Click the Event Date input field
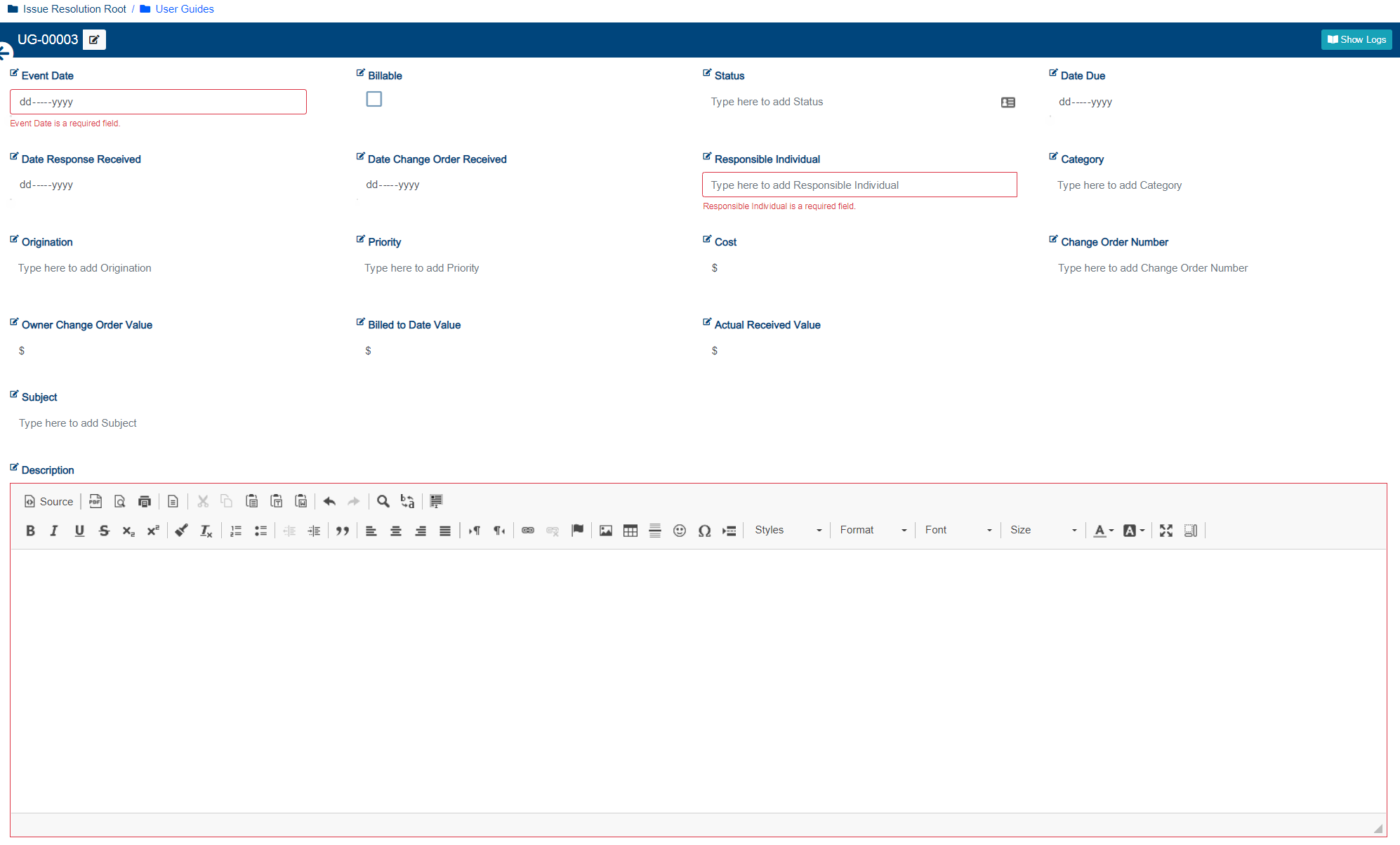Screen dimensions: 1400x845 pos(158,102)
